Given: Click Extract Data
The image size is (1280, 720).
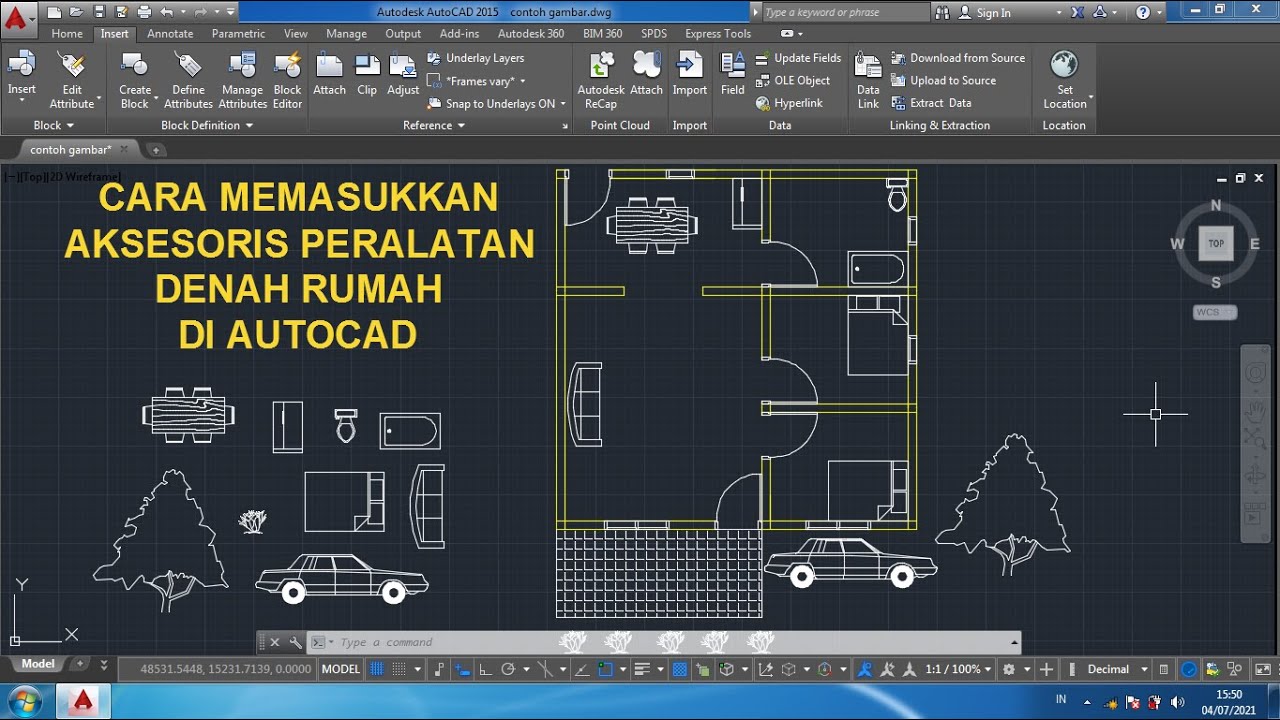Looking at the screenshot, I should [931, 103].
